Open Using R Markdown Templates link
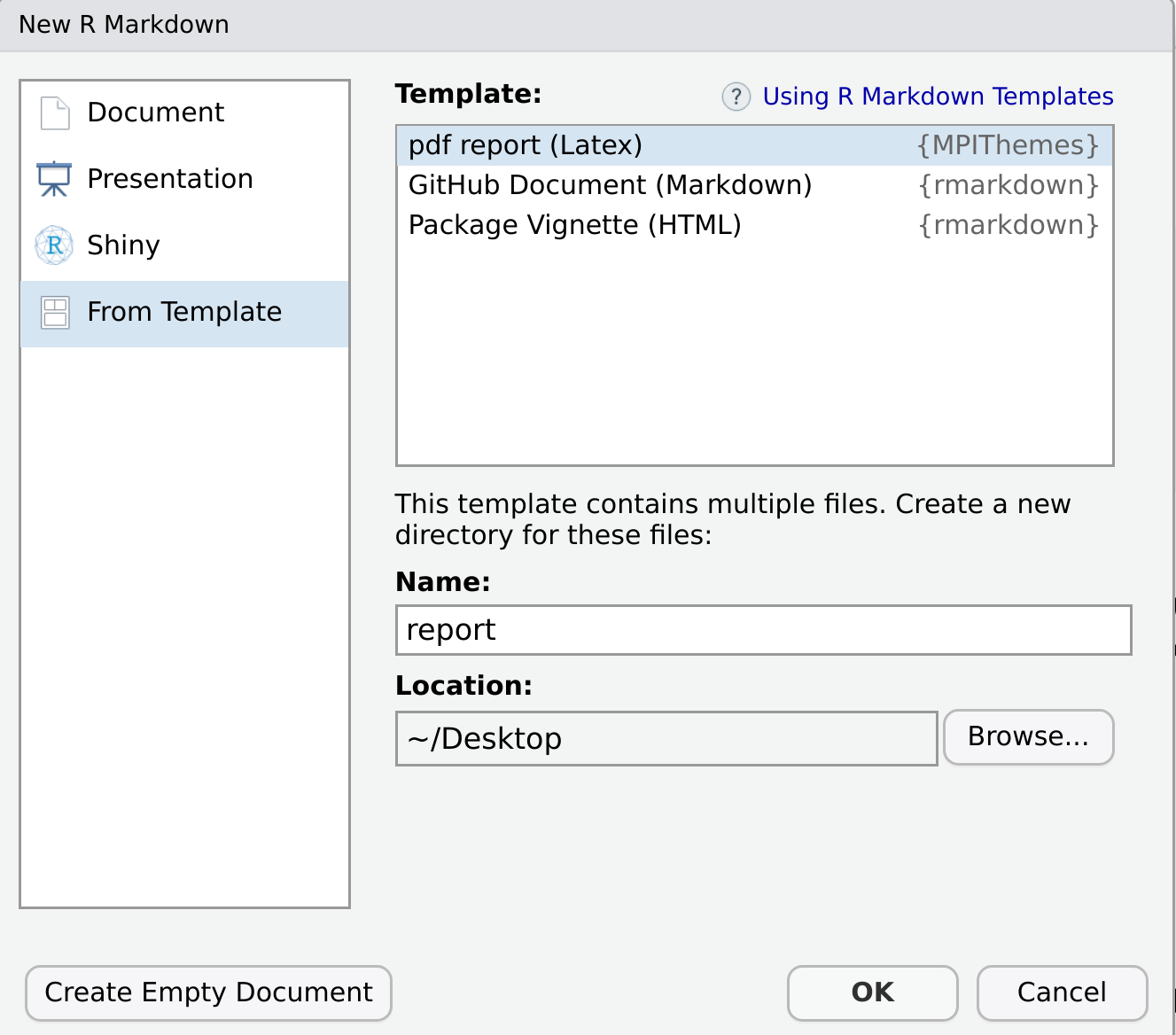This screenshot has height=1035, width=1176. 938,97
